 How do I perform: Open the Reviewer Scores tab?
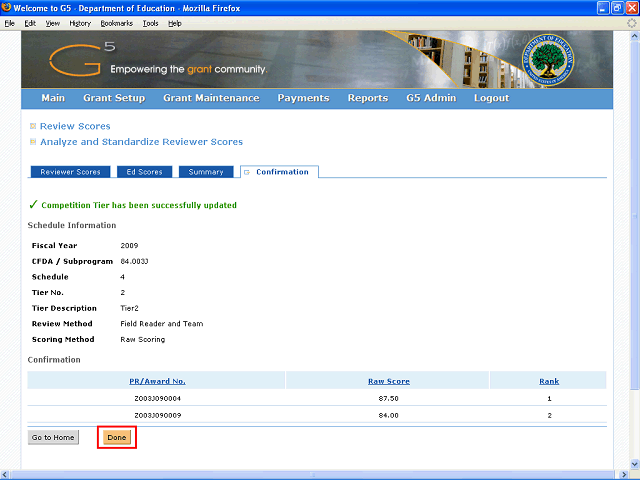point(70,172)
